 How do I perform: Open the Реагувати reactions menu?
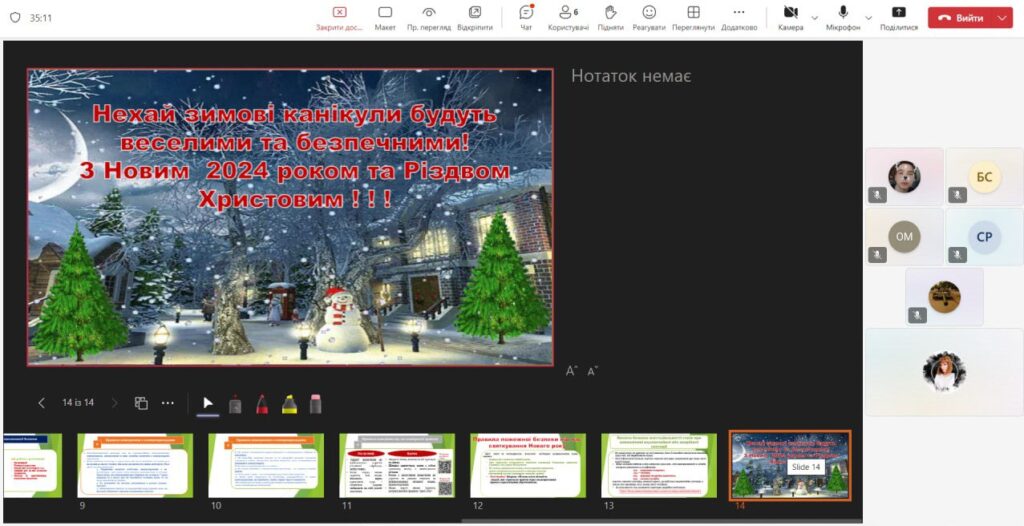click(649, 17)
